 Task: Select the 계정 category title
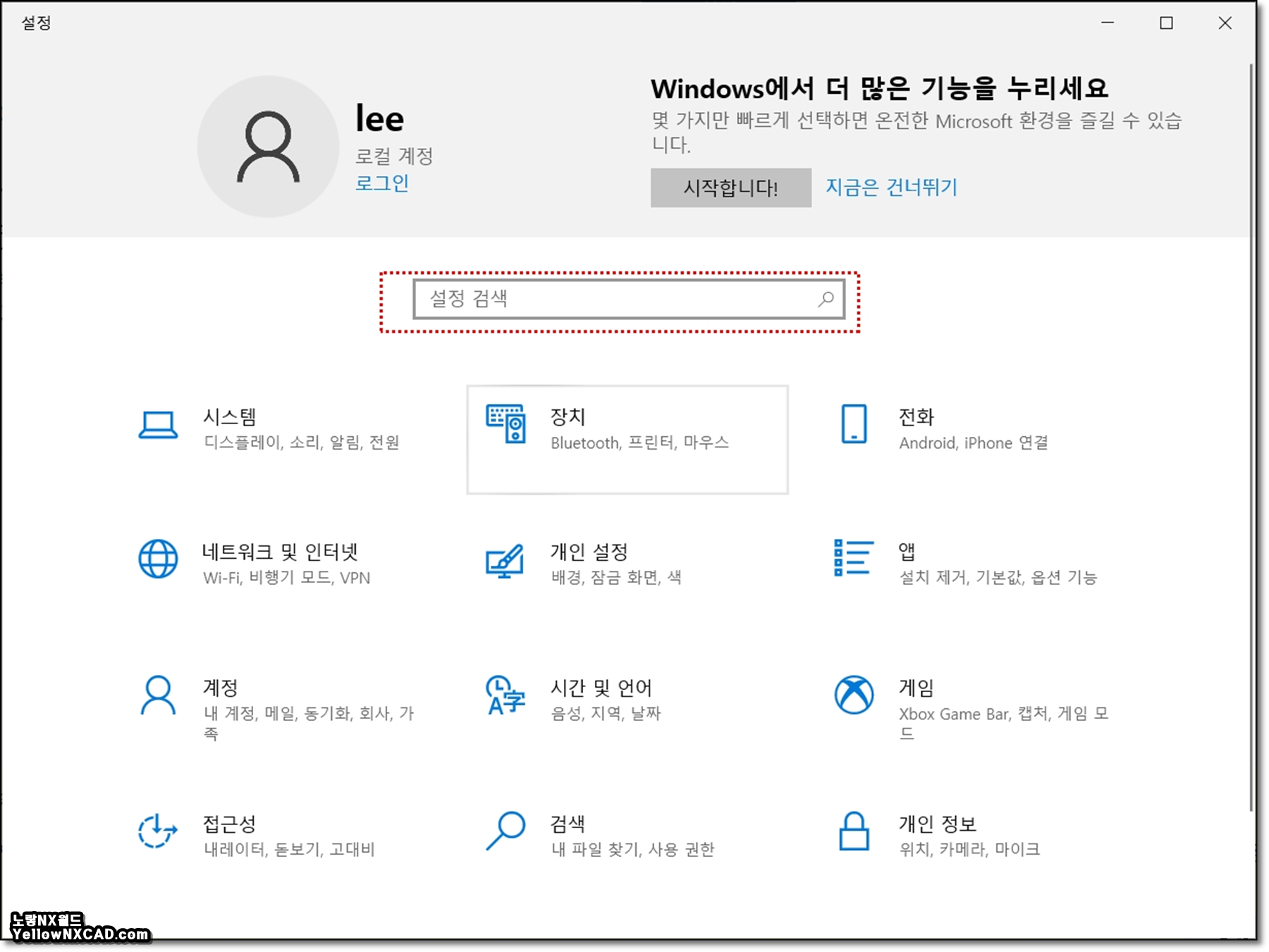[x=220, y=687]
